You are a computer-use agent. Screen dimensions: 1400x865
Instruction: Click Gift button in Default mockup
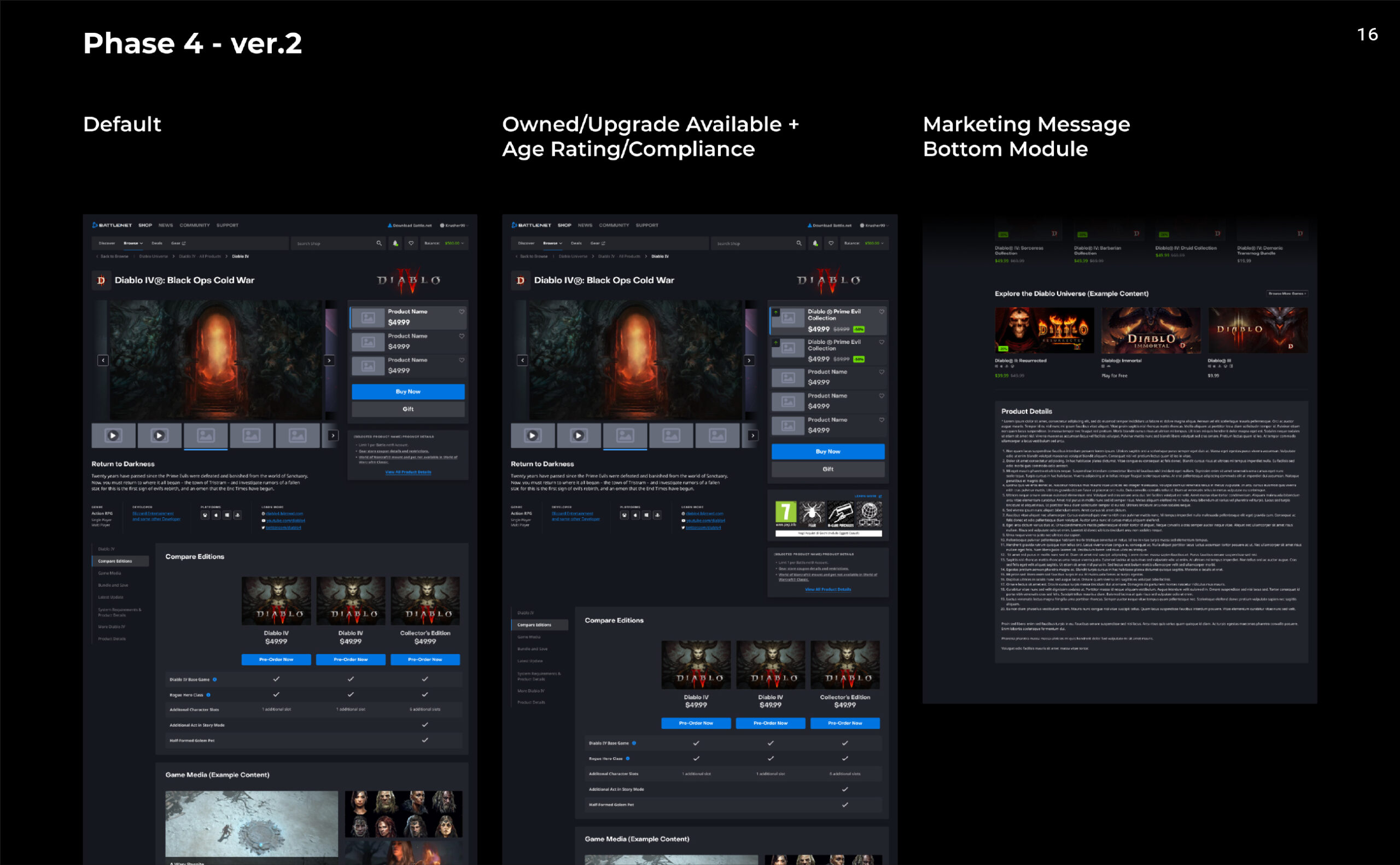pyautogui.click(x=408, y=409)
